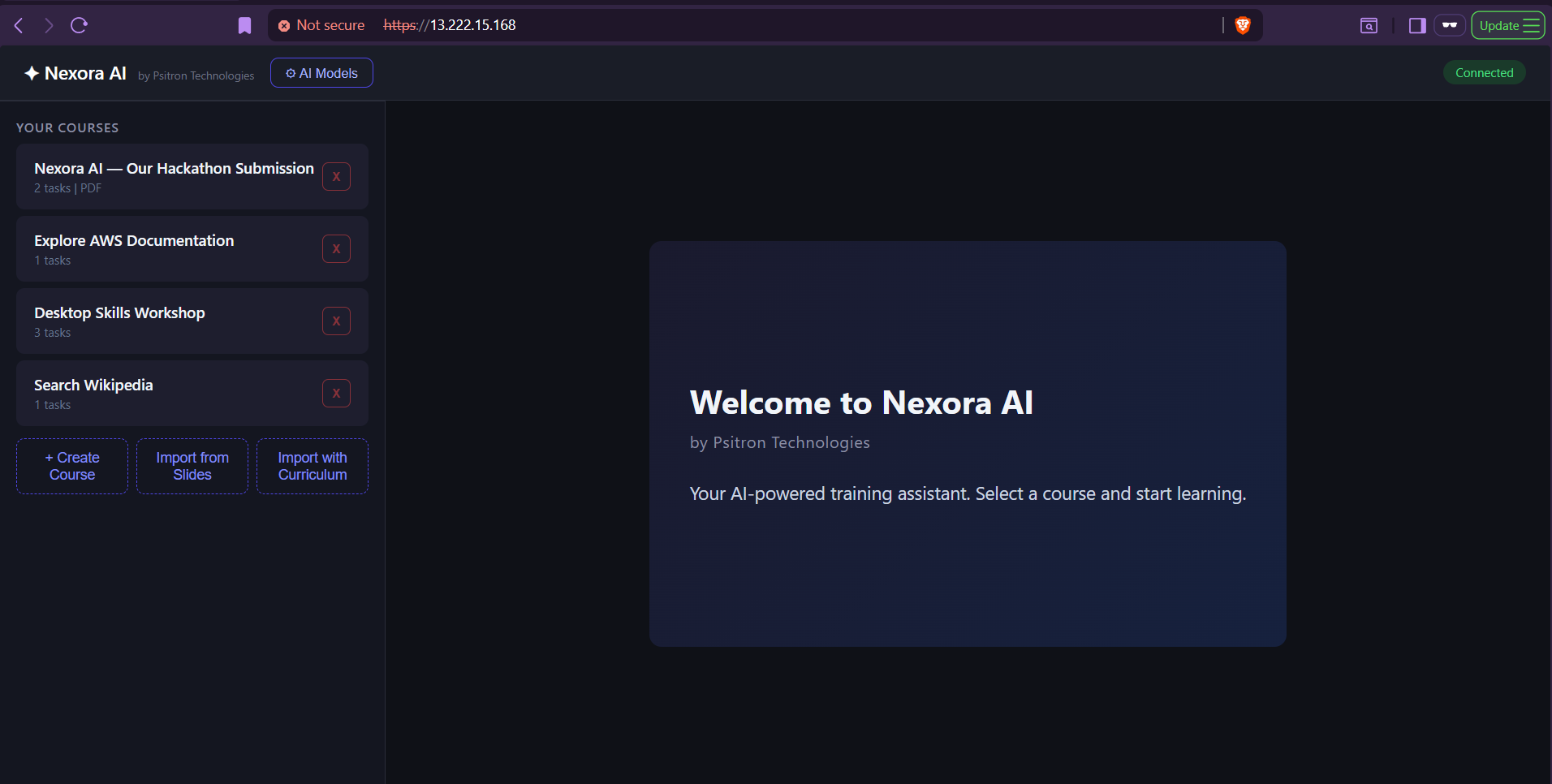
Task: Delete the Explore AWS Documentation course
Action: [x=336, y=248]
